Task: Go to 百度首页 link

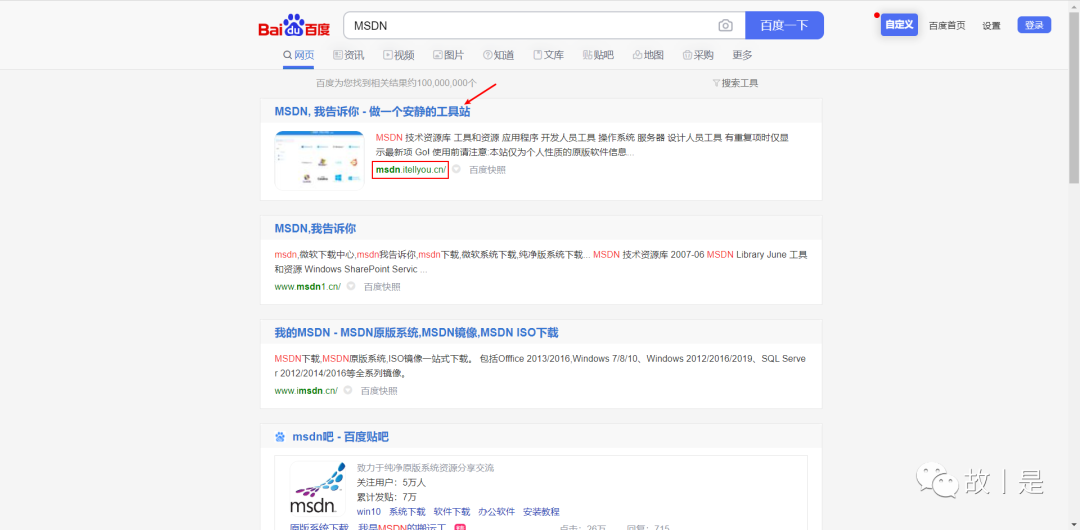Action: [x=946, y=26]
